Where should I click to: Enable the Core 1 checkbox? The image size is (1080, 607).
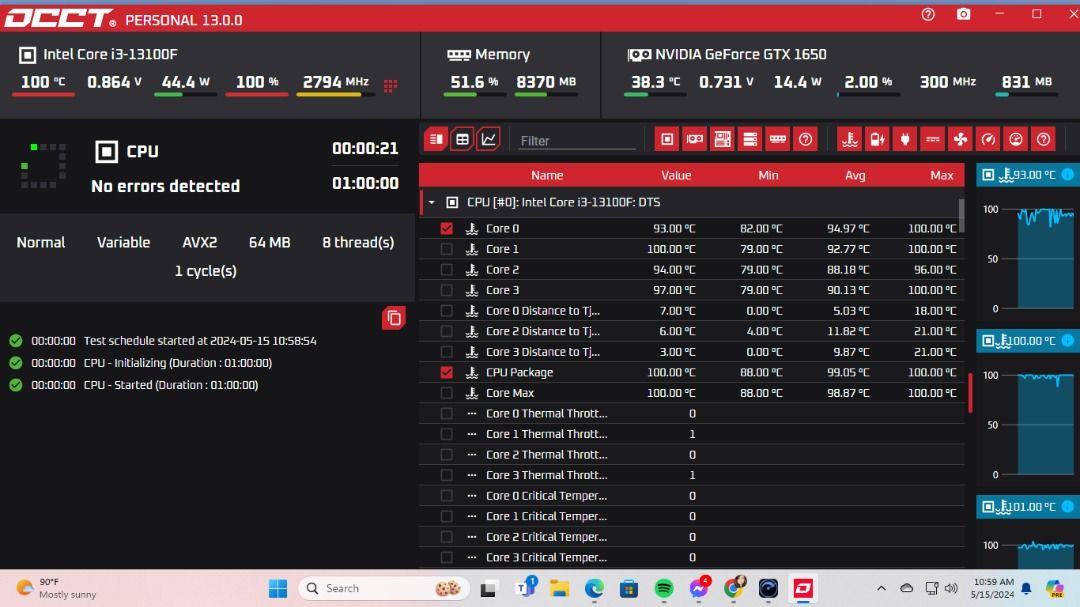click(x=446, y=249)
